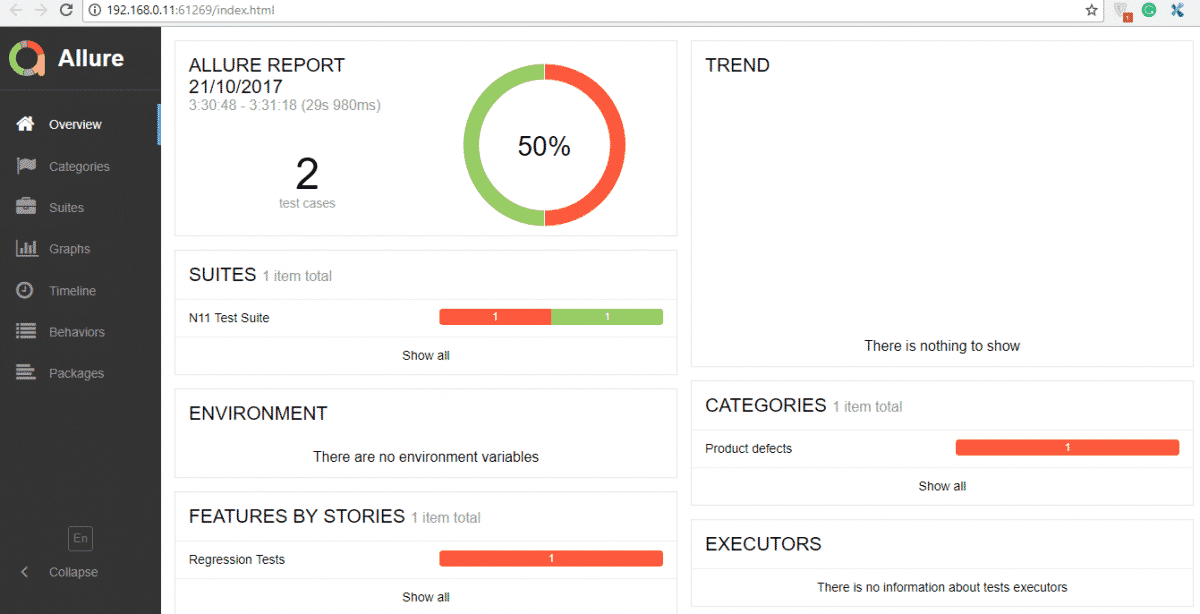
Task: Open the Product defects category
Action: coord(942,448)
